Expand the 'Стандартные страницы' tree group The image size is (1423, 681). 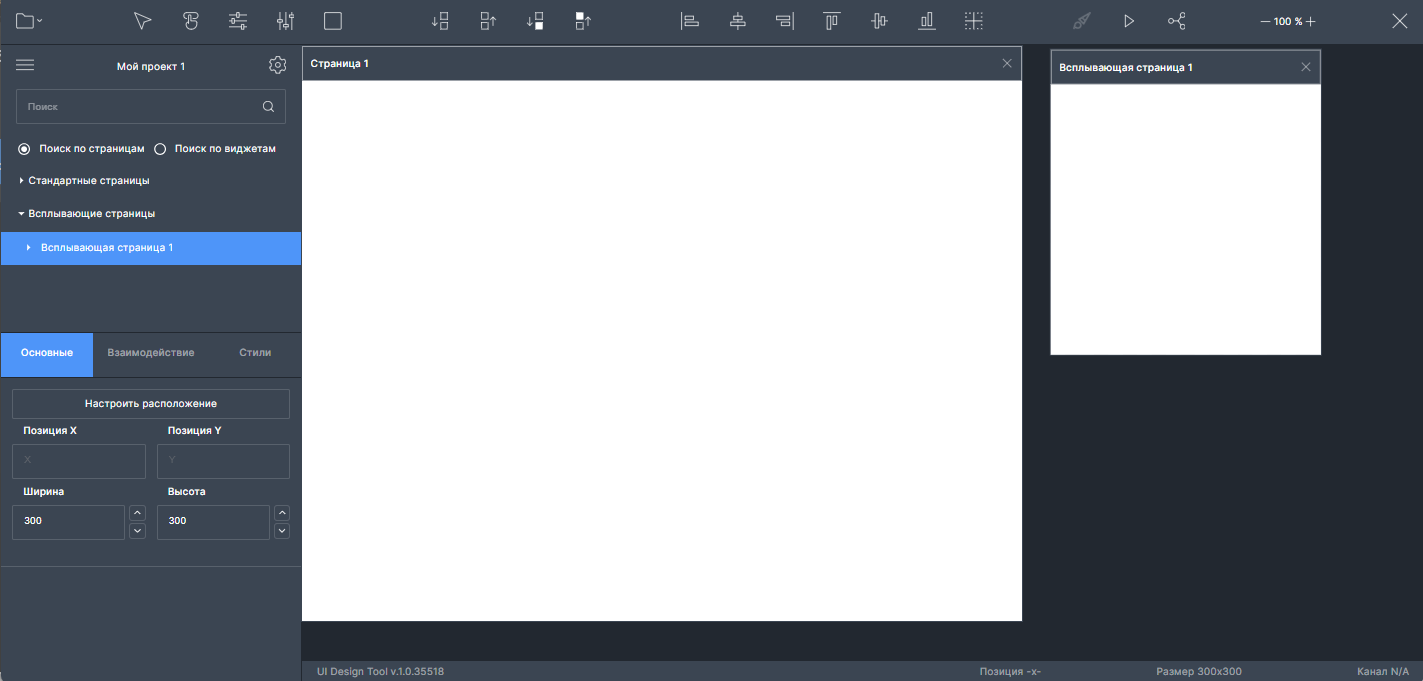tap(22, 181)
